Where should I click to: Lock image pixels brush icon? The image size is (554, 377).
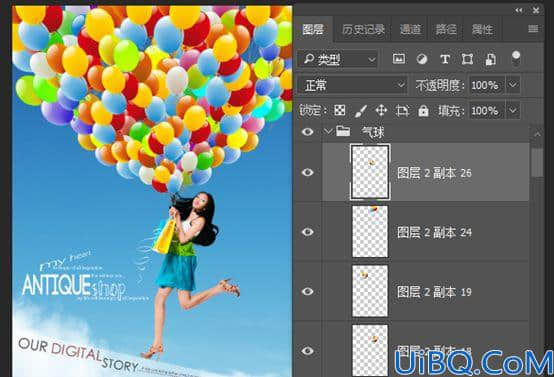(x=360, y=111)
